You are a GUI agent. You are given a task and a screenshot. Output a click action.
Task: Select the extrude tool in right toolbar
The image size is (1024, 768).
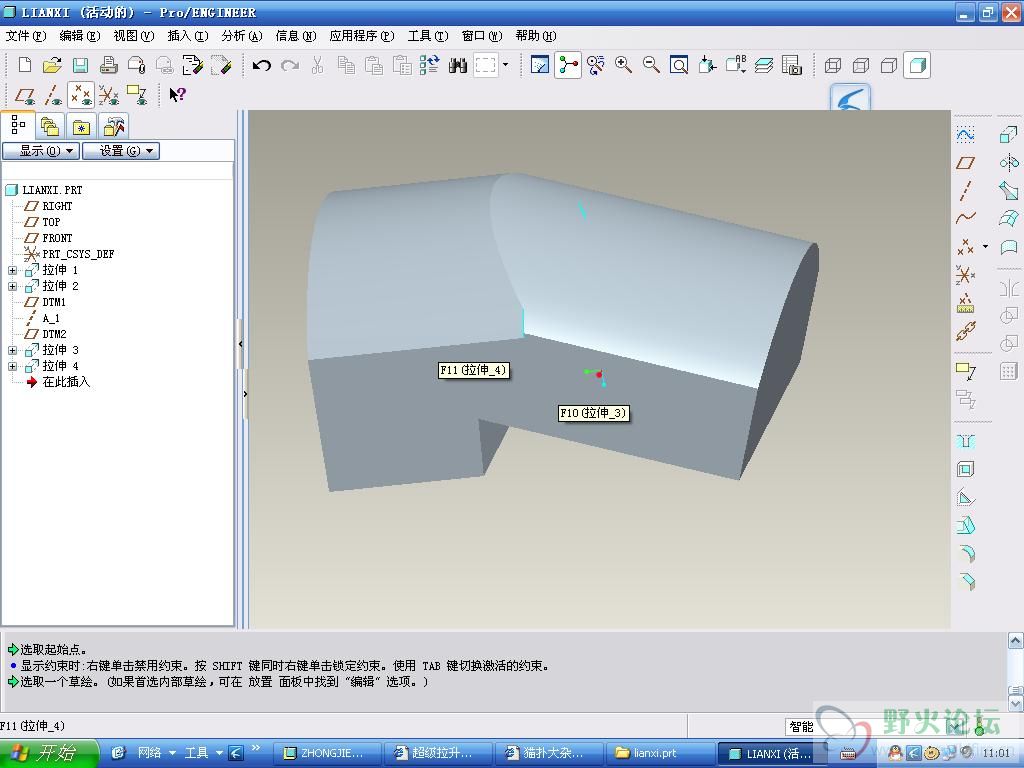click(1008, 135)
